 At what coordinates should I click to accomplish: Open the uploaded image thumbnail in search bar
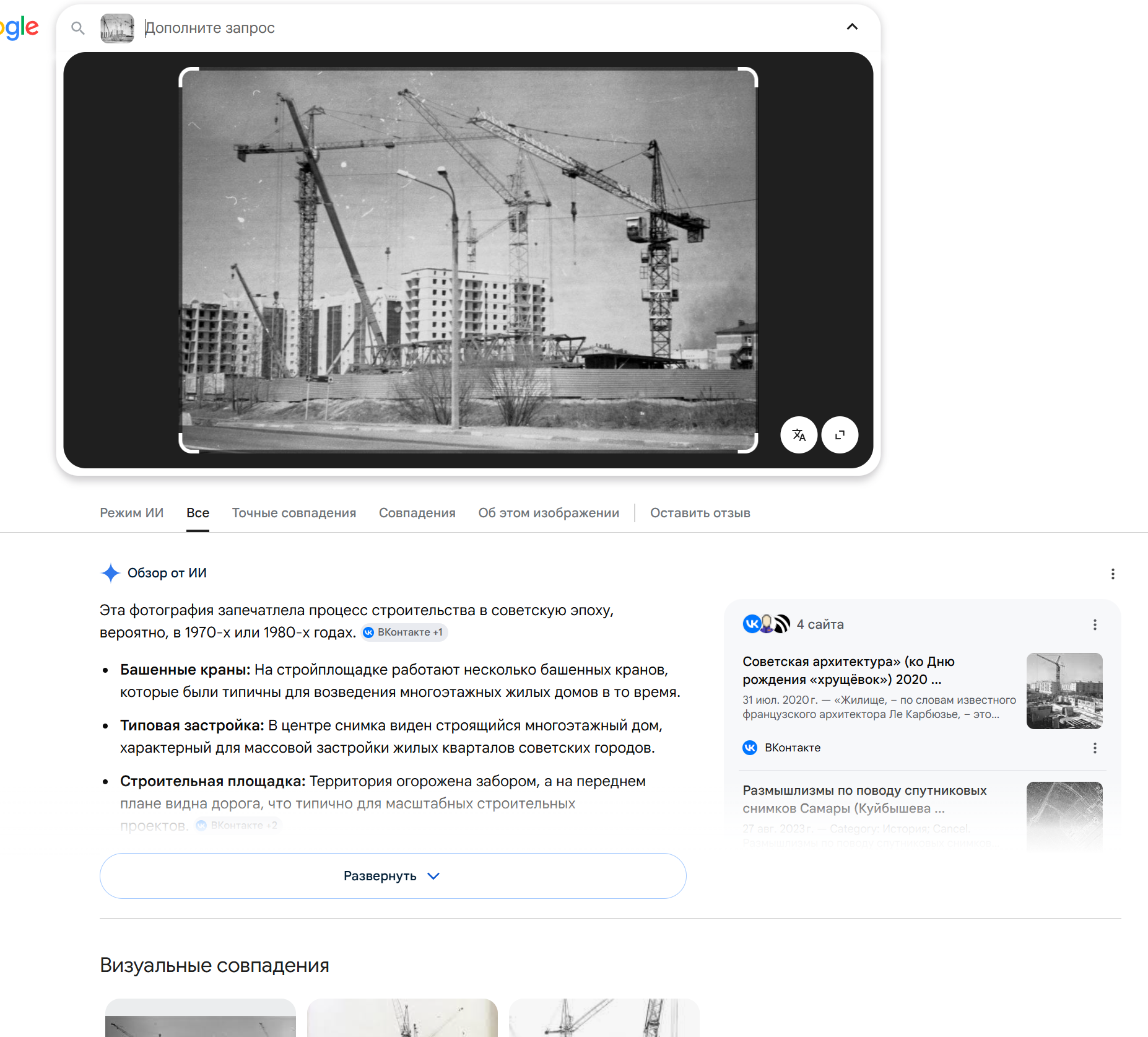click(117, 28)
